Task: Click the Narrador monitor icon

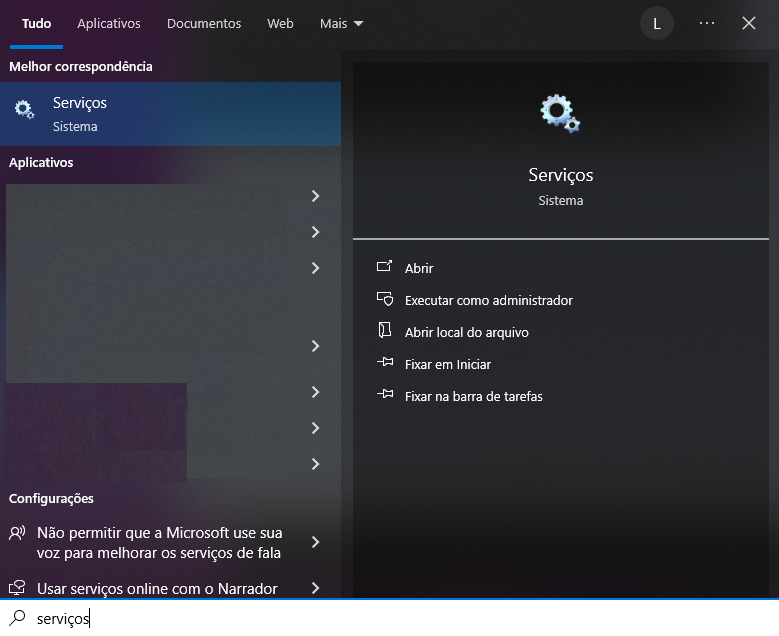Action: [17, 587]
